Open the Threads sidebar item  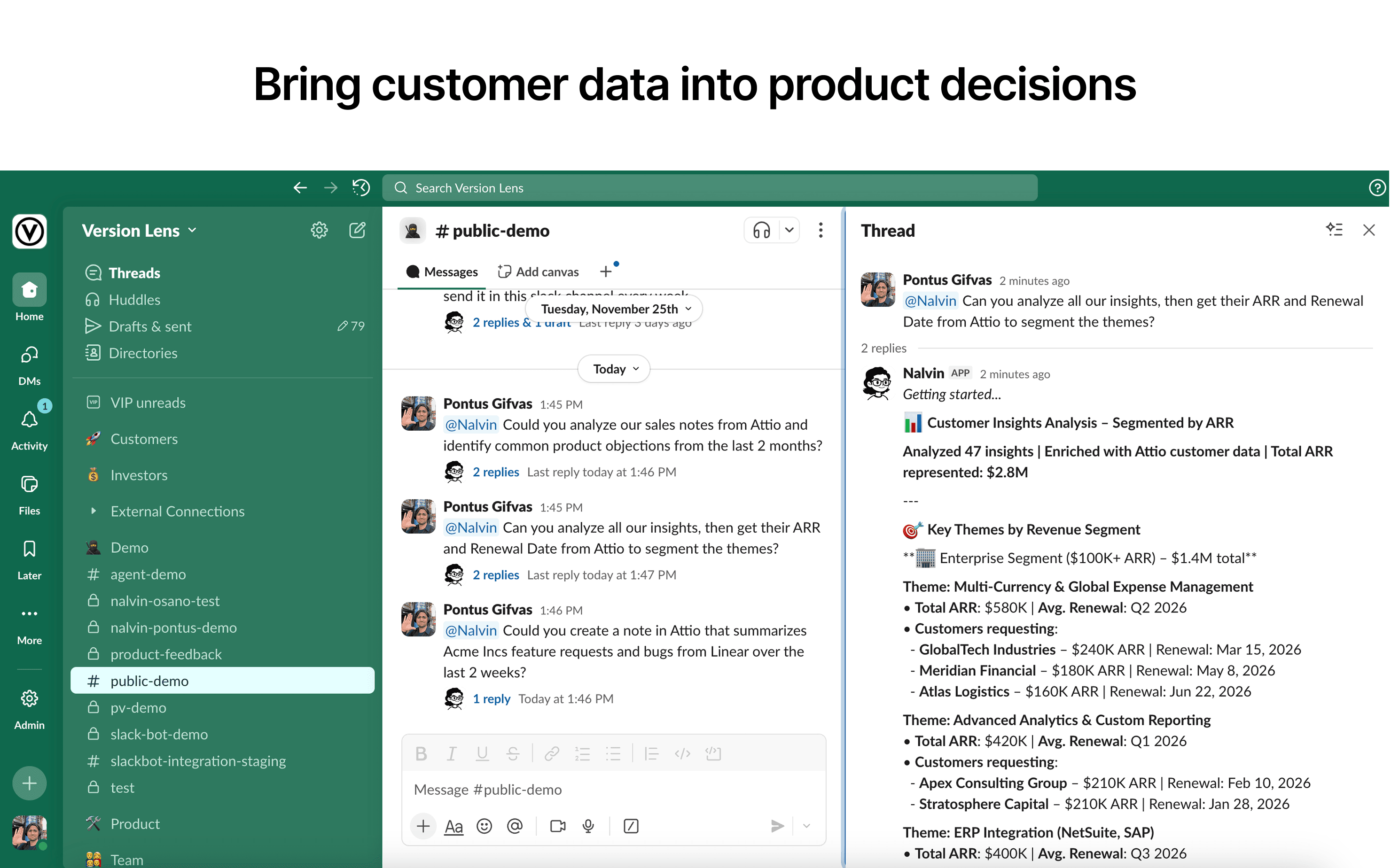coord(134,273)
